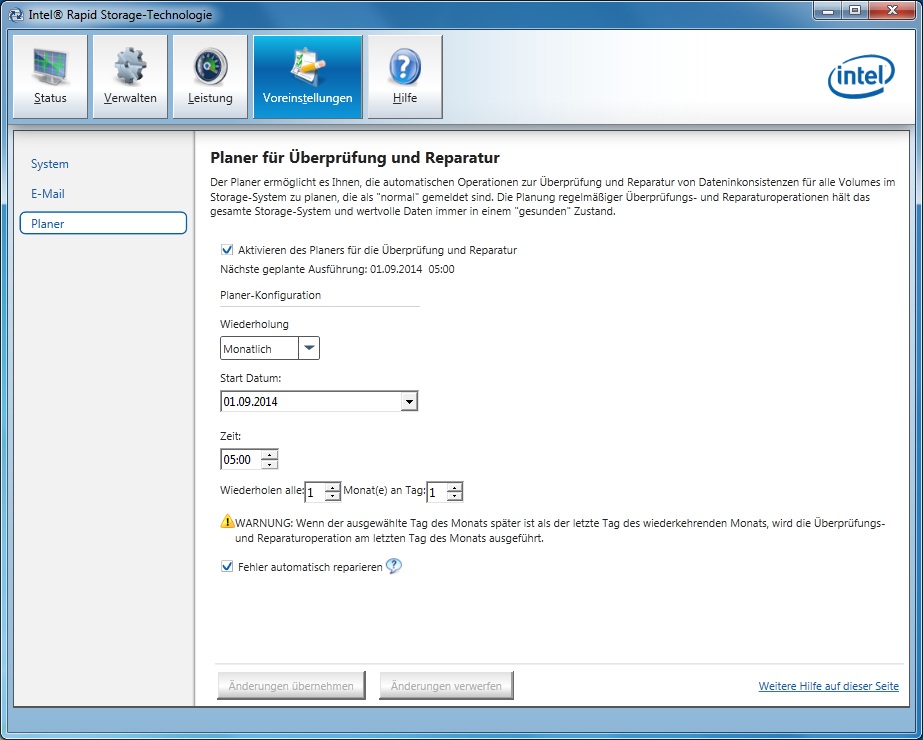Select E-Mail in the sidebar
Viewport: 923px width, 740px height.
click(x=48, y=194)
